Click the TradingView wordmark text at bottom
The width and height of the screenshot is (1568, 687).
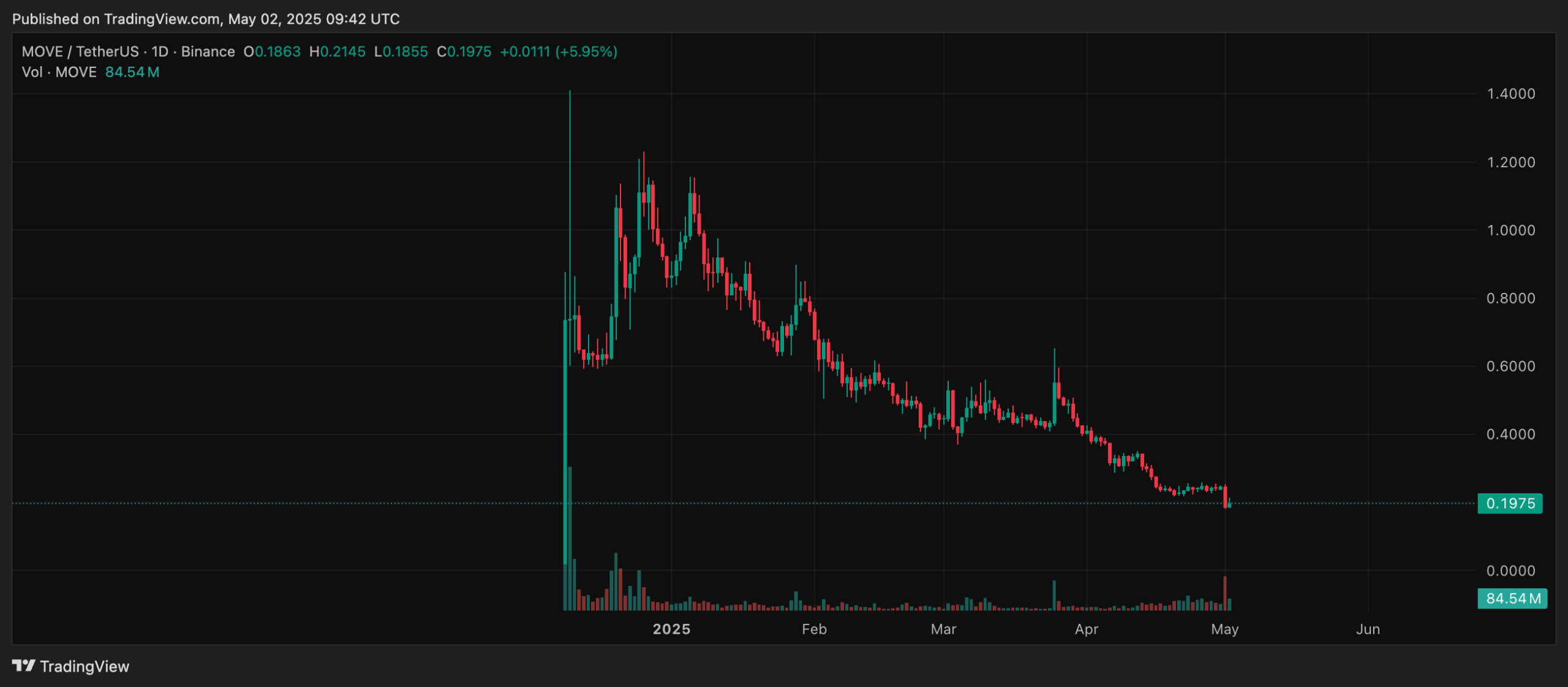(x=85, y=667)
